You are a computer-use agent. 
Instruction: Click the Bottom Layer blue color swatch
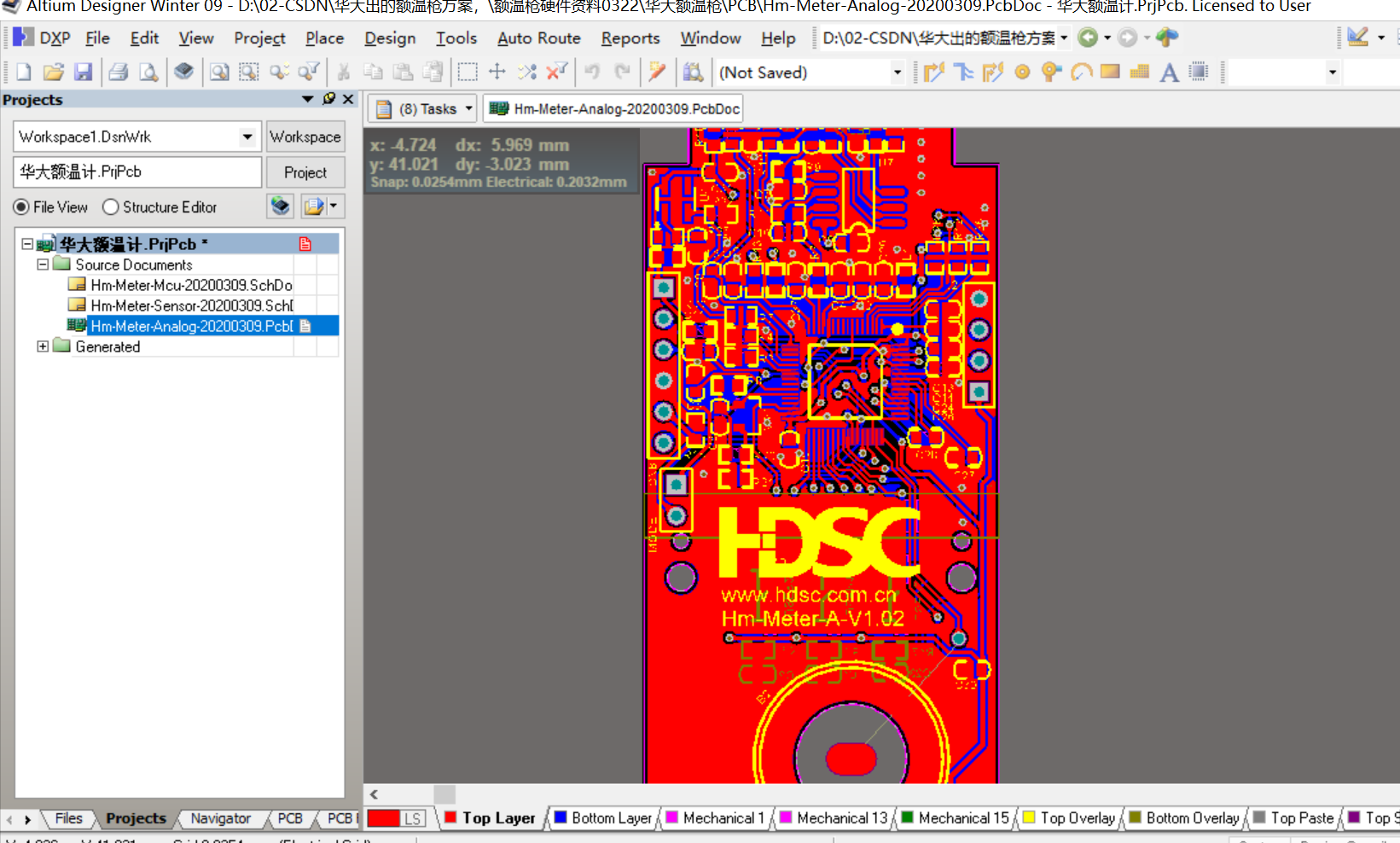coord(561,817)
